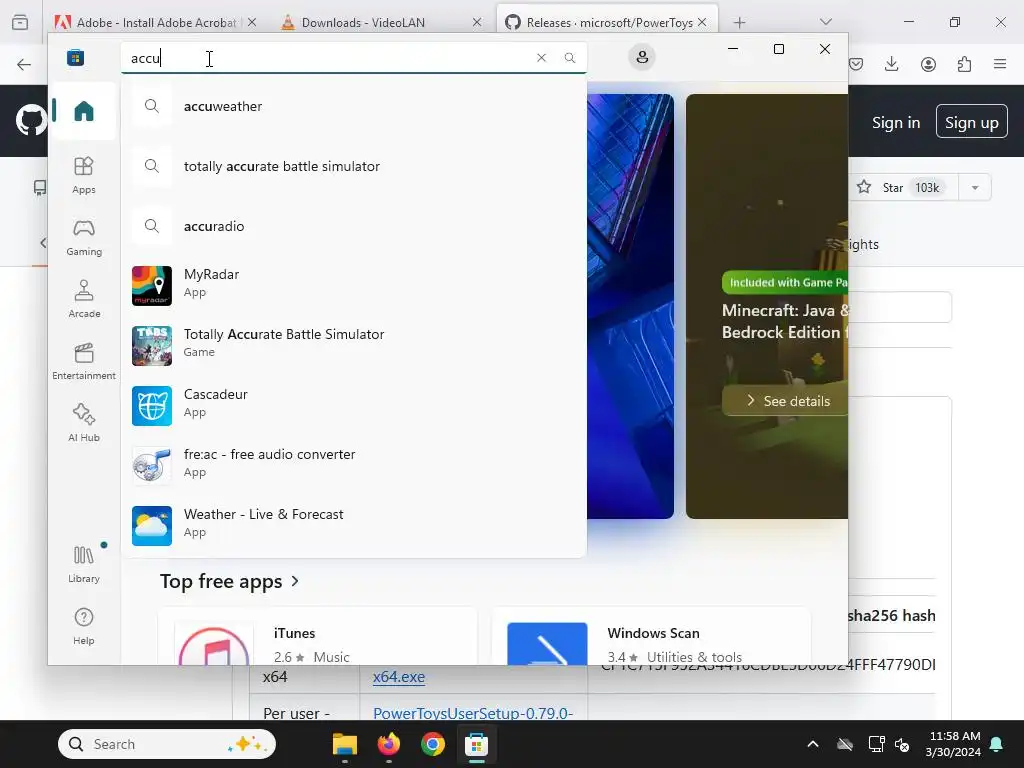
Task: Click the PowerToysUserSetup-0.79.0 link
Action: (473, 712)
